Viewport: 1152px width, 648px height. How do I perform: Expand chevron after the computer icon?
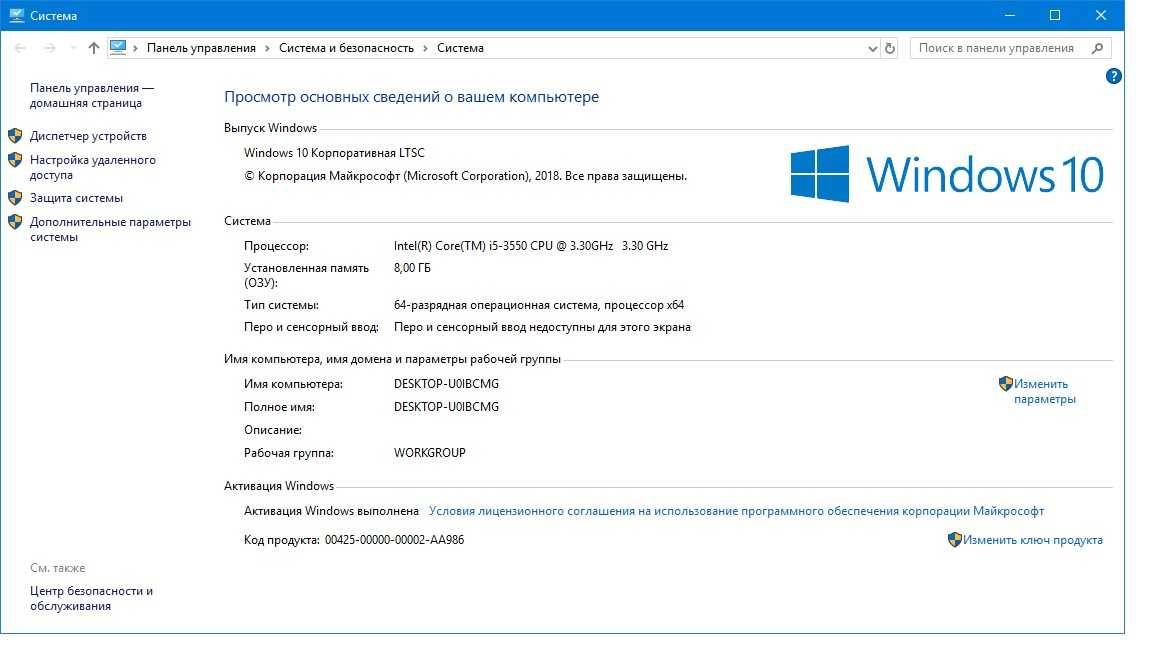136,48
